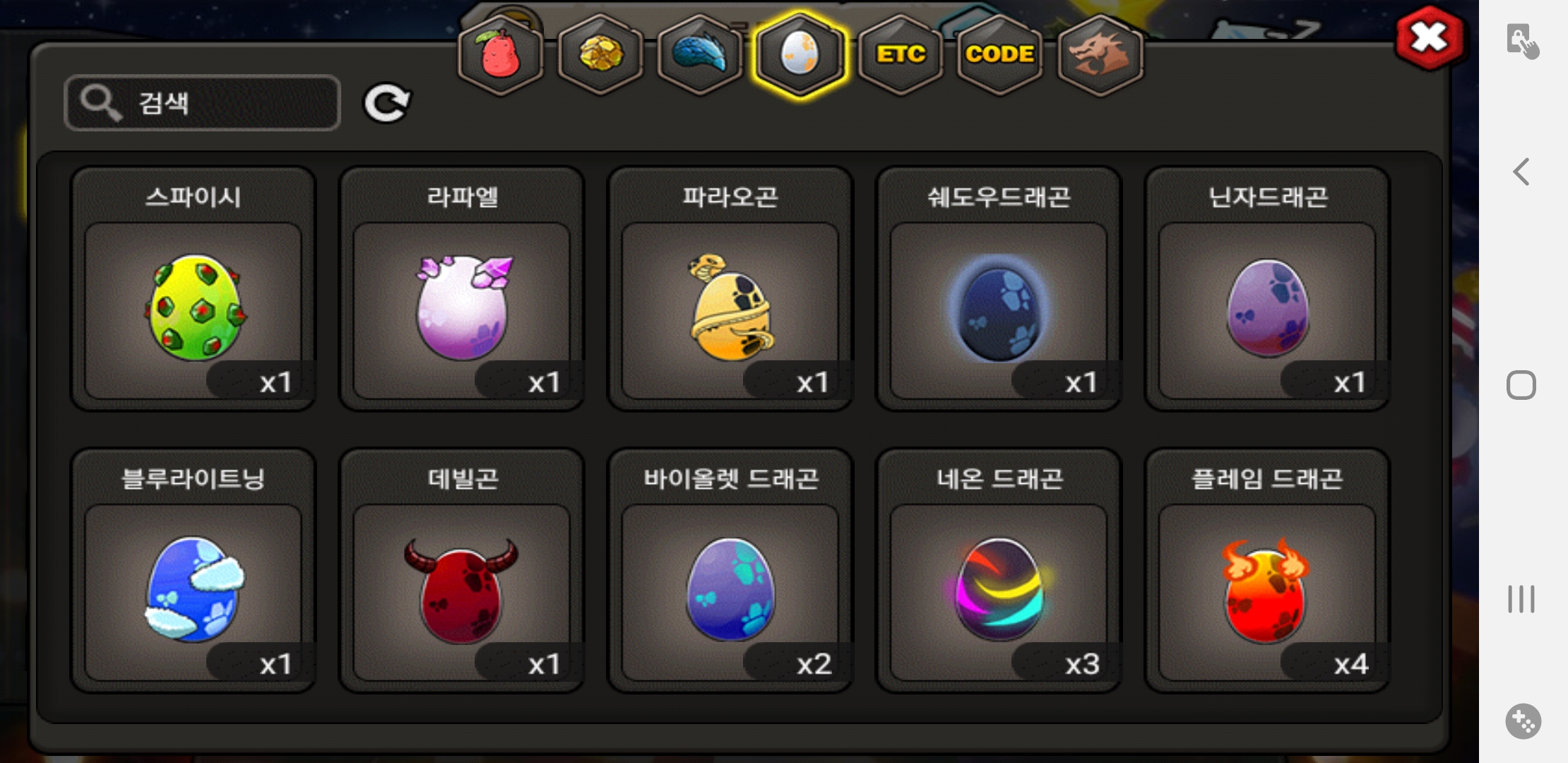This screenshot has height=763, width=1568.
Task: Select the 데빌곤 horned red egg
Action: 462,571
